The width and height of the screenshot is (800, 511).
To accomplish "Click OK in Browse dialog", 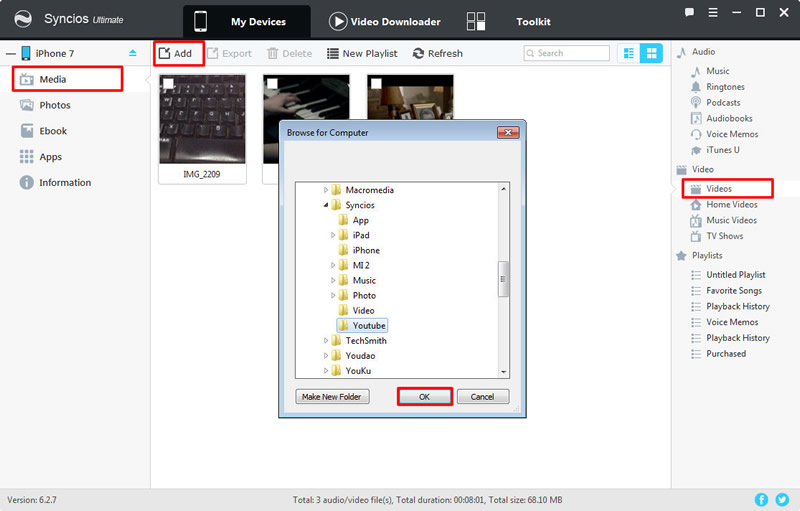I will (424, 397).
